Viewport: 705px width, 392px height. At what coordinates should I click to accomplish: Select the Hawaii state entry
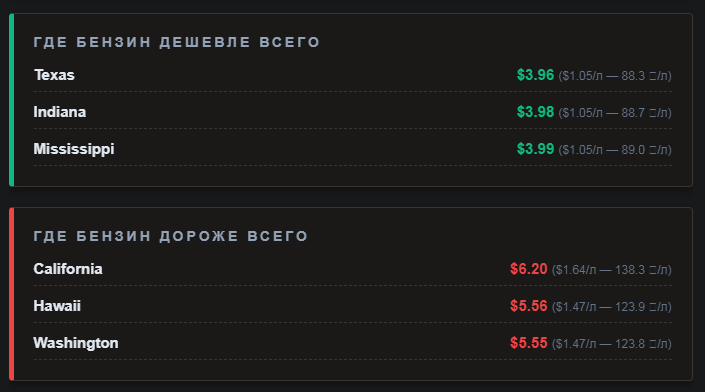57,306
